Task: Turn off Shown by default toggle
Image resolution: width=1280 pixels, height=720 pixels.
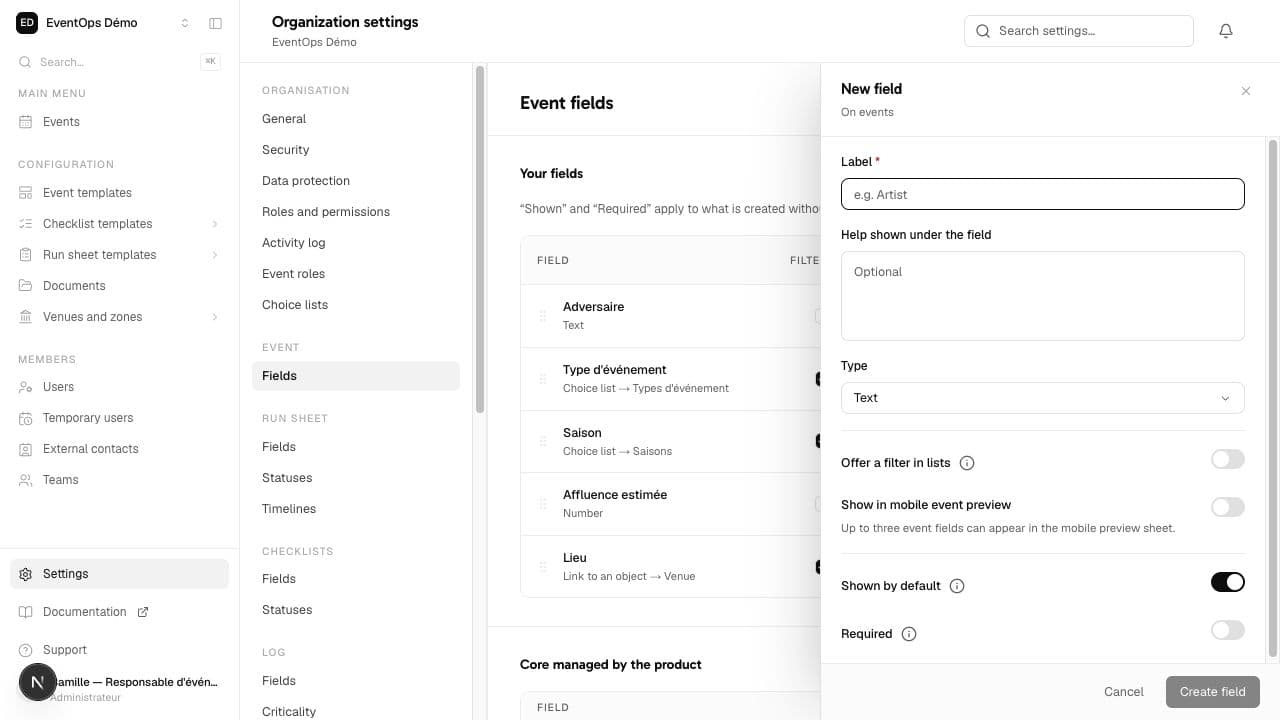Action: click(1228, 582)
